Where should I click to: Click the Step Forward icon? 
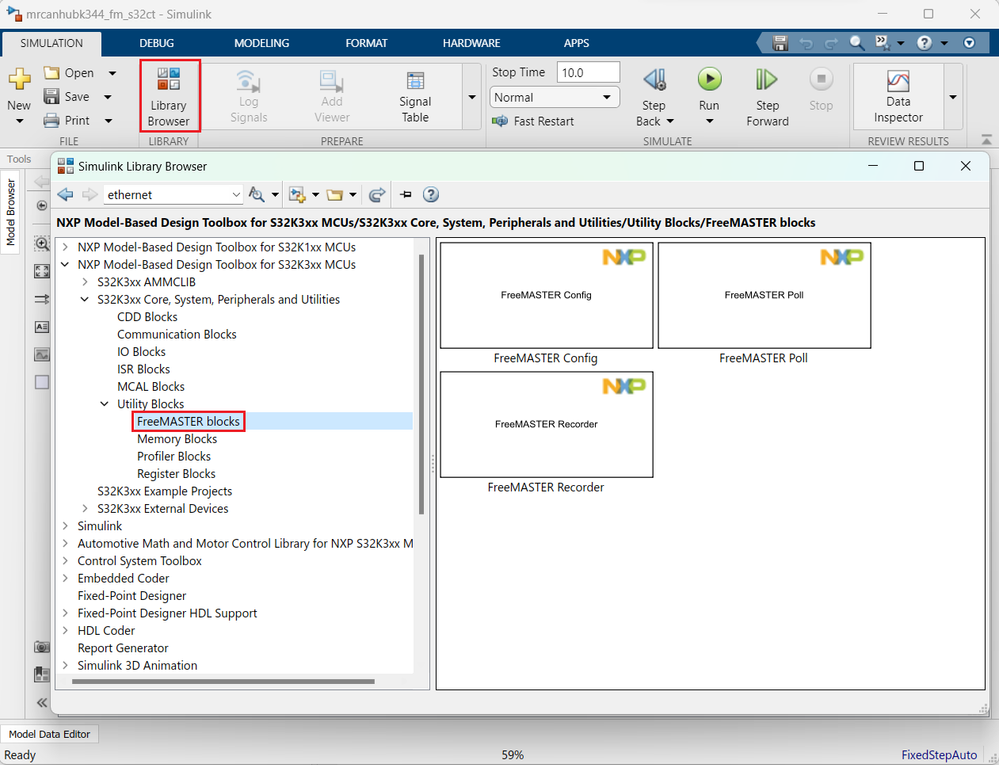click(766, 80)
